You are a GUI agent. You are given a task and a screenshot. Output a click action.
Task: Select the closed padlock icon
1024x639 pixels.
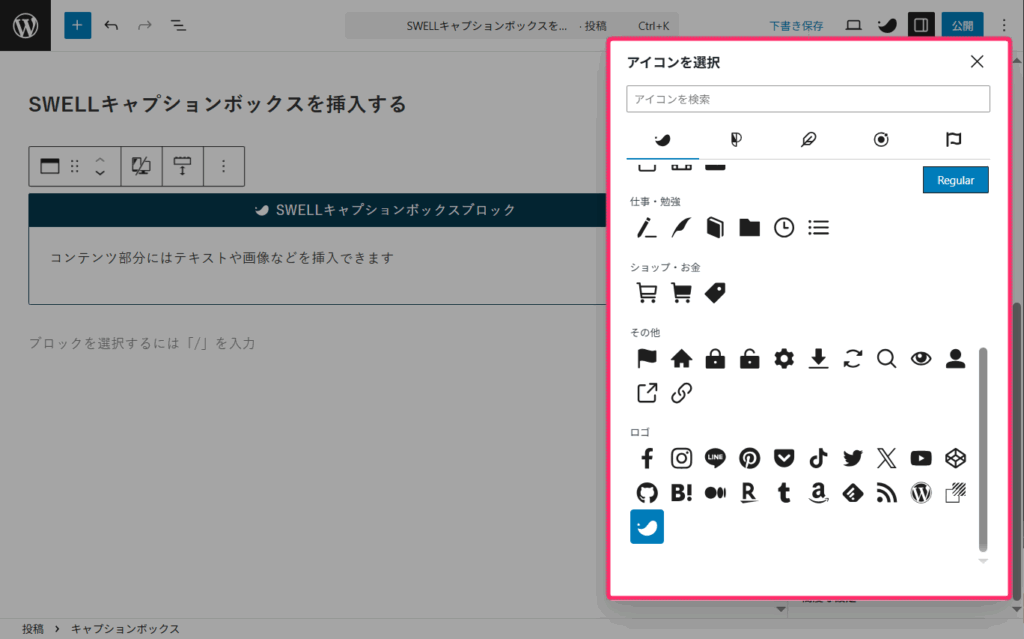pos(715,358)
